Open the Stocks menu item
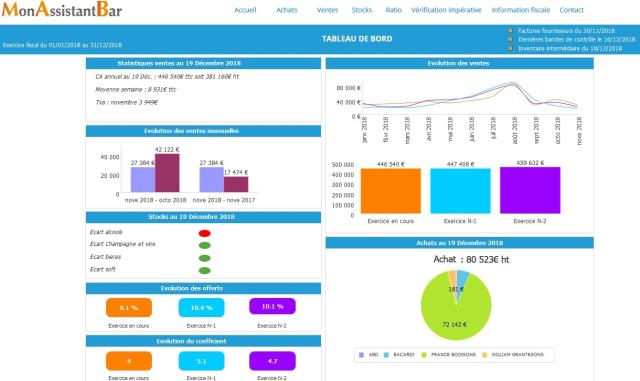The height and width of the screenshot is (381, 640). [x=362, y=10]
